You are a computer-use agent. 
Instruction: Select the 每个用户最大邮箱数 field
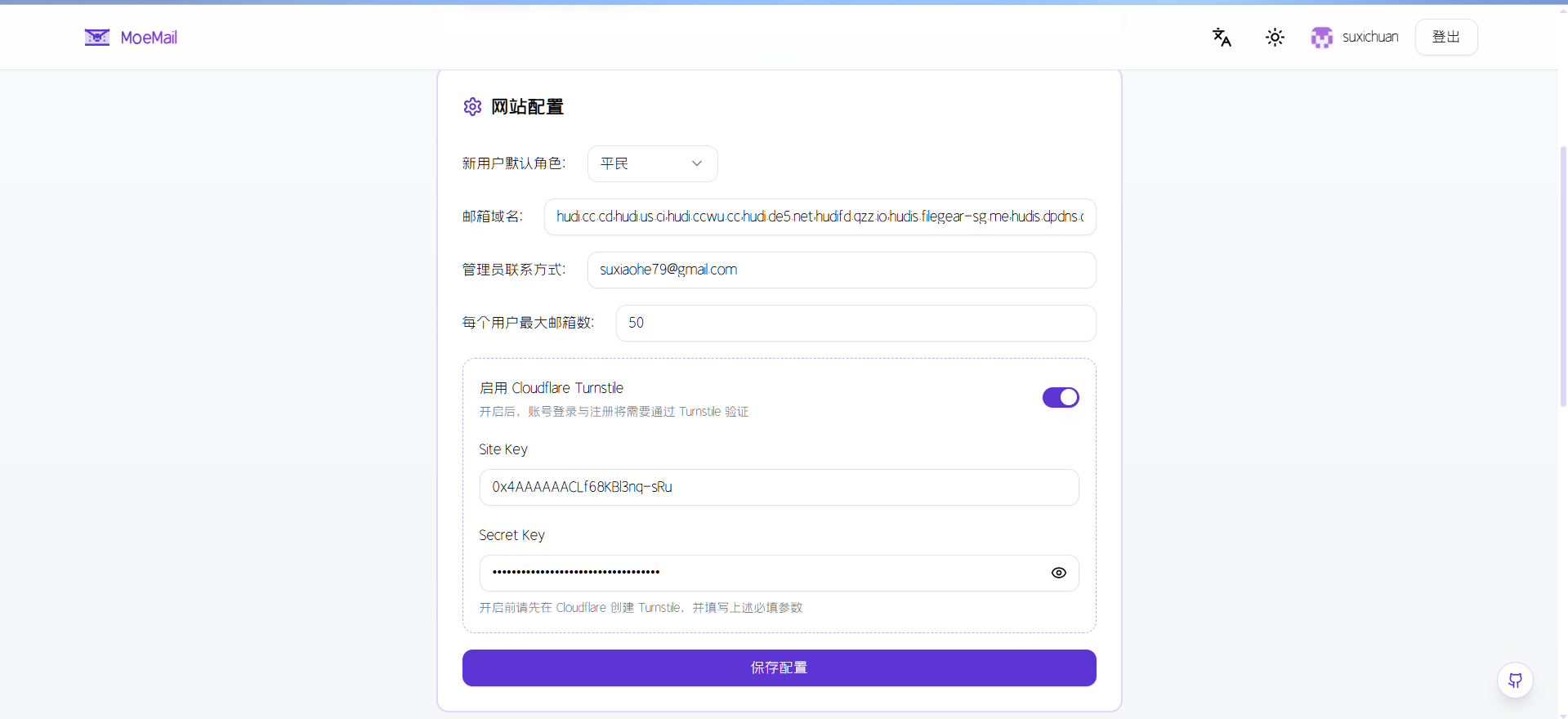click(855, 324)
